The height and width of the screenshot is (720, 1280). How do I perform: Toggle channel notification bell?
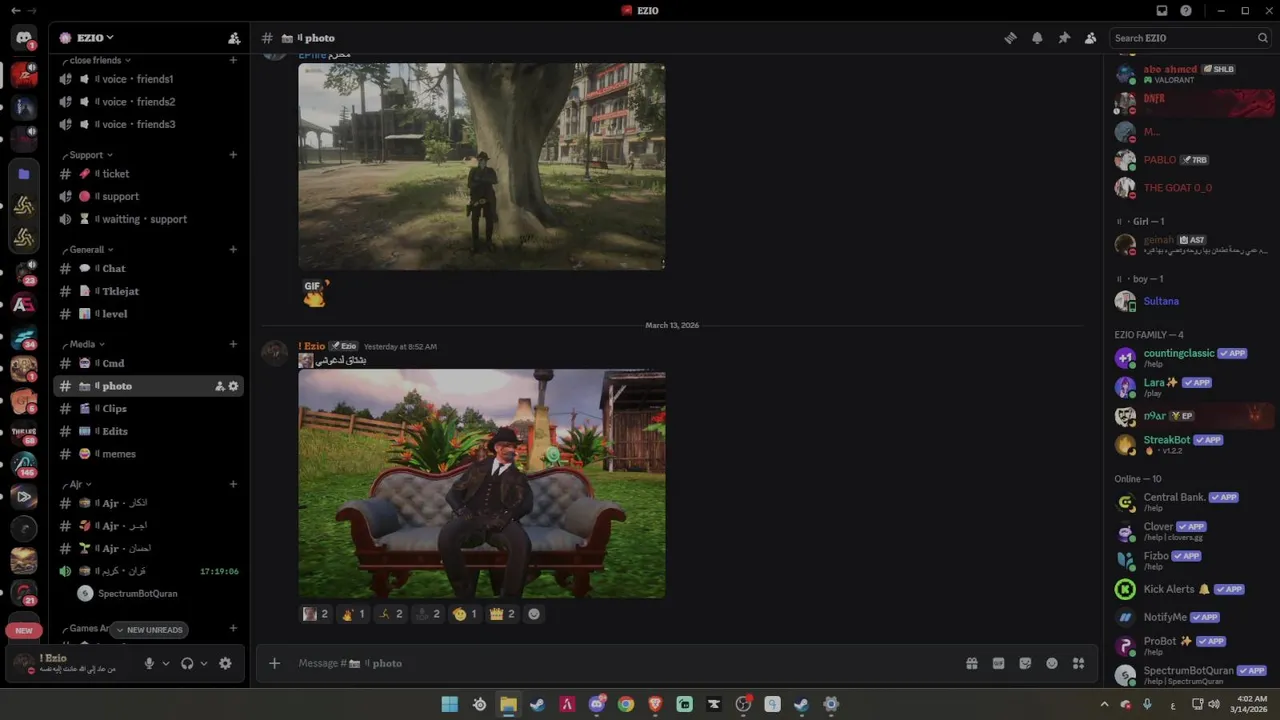pyautogui.click(x=1037, y=38)
